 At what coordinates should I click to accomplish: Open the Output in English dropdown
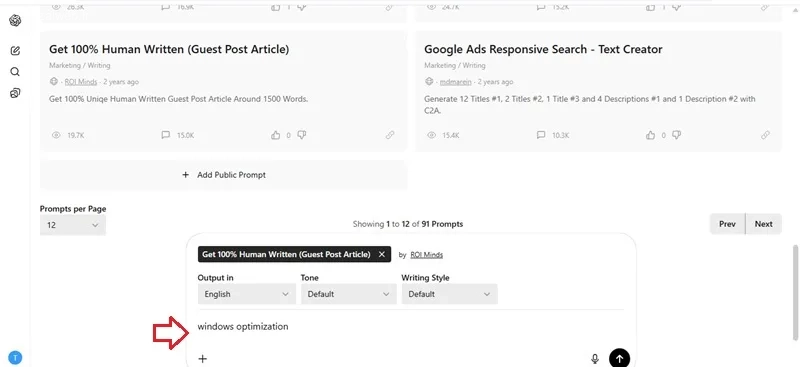point(246,294)
